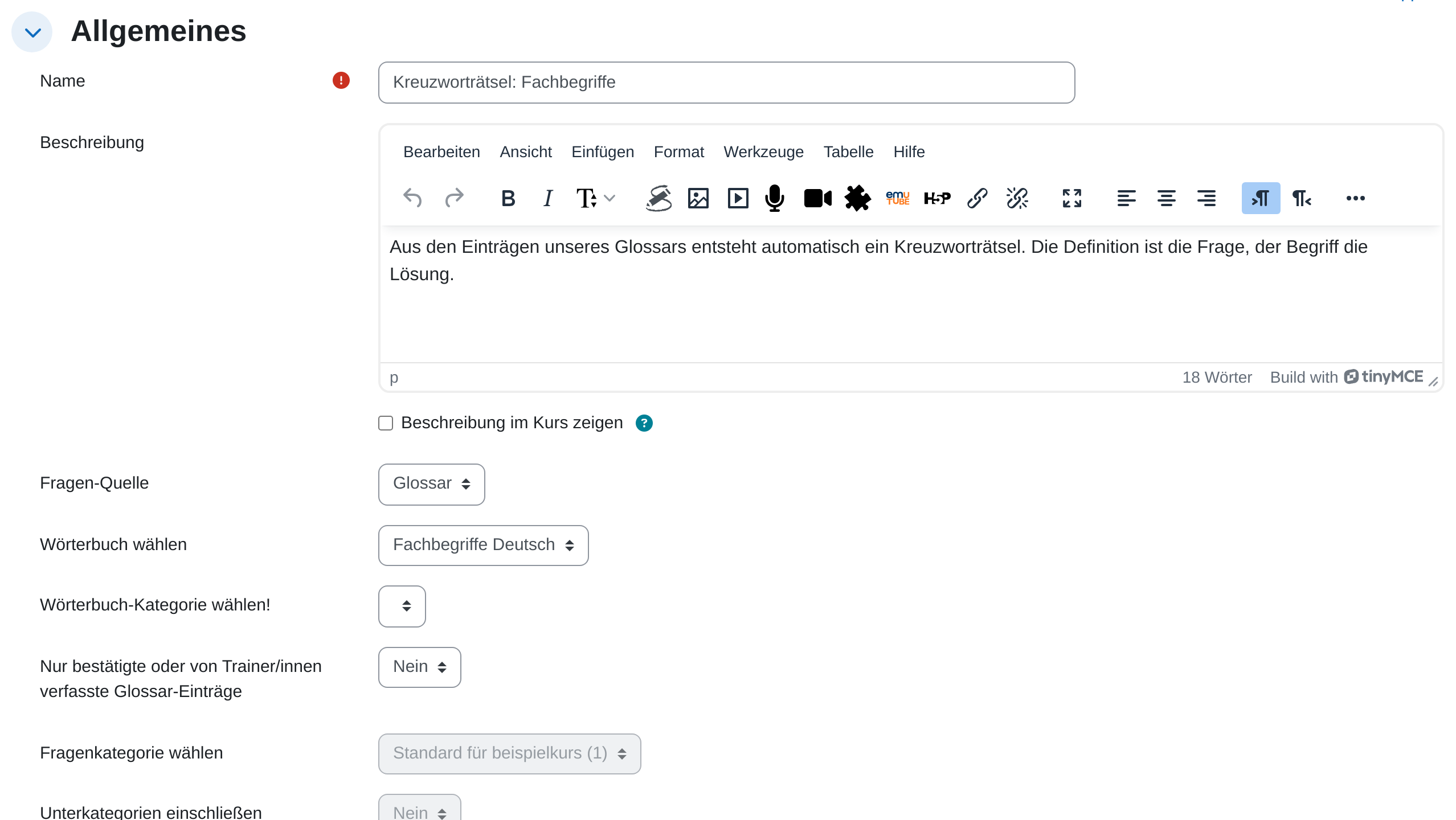Open the Tabelle menu
The height and width of the screenshot is (820, 1456).
[x=848, y=152]
